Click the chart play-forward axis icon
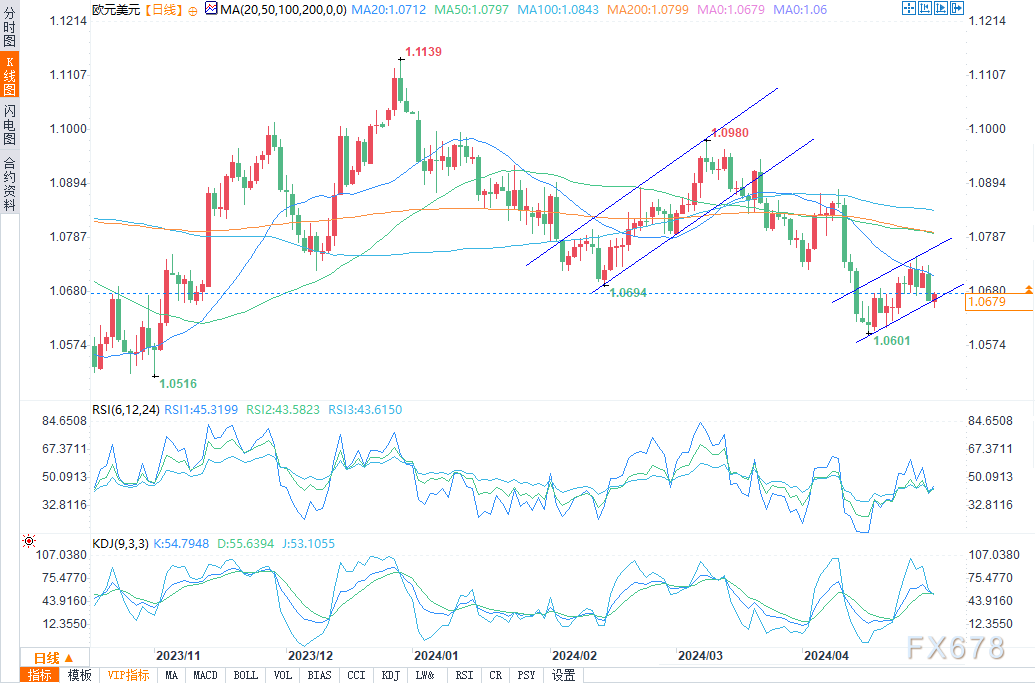This screenshot has width=1035, height=683. [x=941, y=8]
